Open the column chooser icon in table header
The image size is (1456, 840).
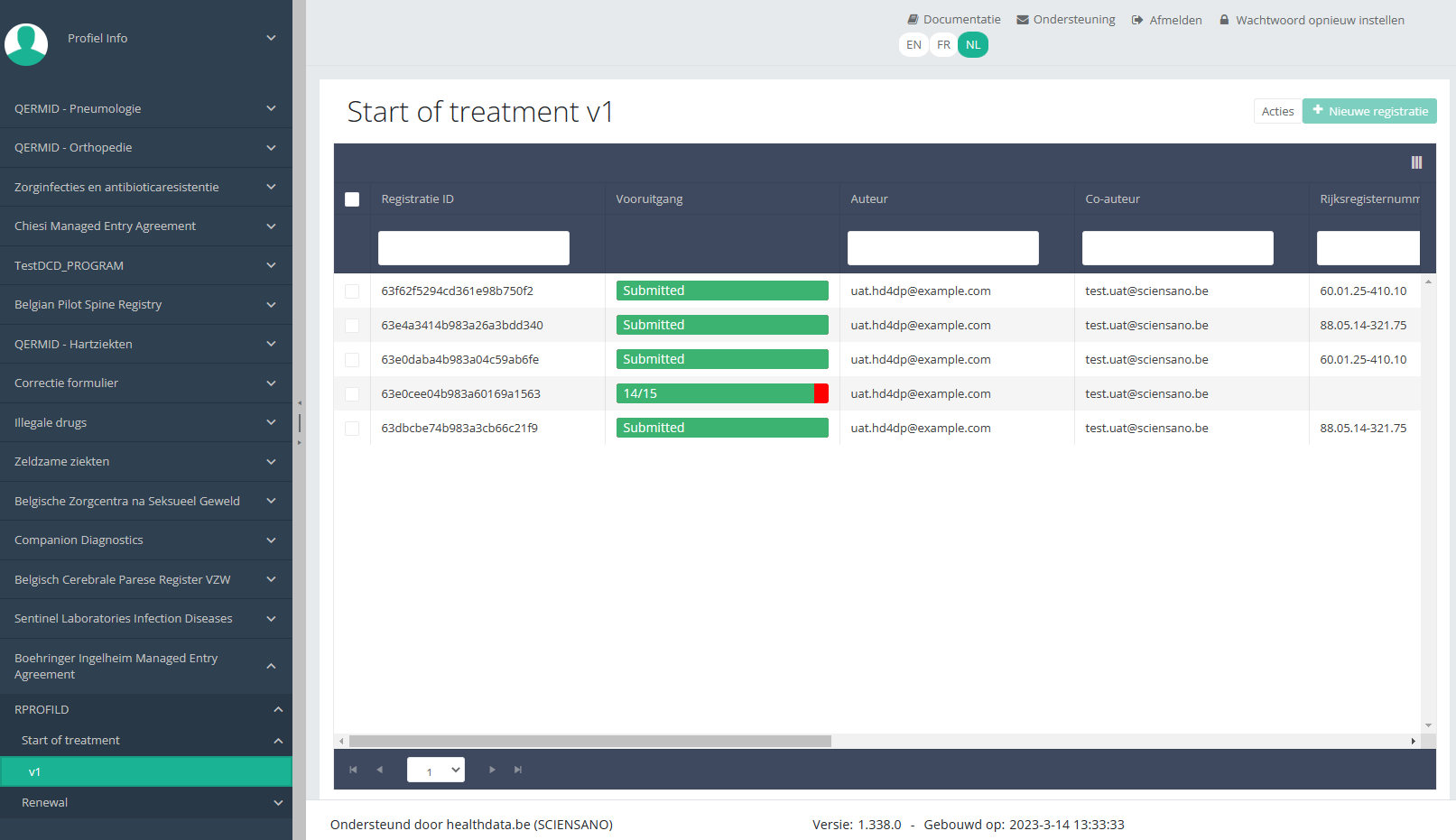[x=1416, y=162]
